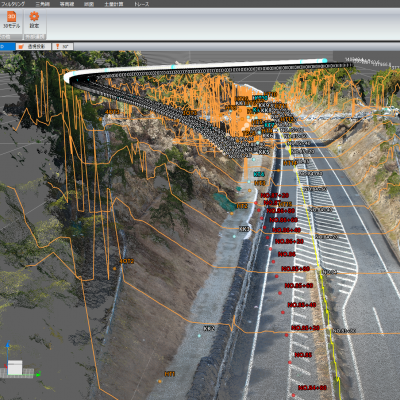Click the 30° view angle button

(x=63, y=46)
